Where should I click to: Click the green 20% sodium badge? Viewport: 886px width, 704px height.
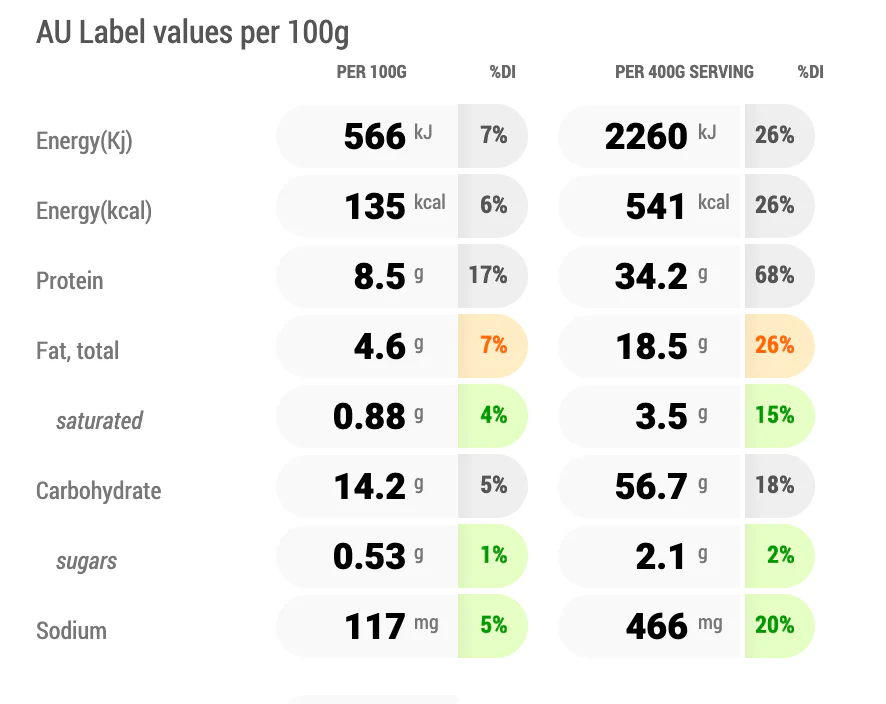point(779,626)
